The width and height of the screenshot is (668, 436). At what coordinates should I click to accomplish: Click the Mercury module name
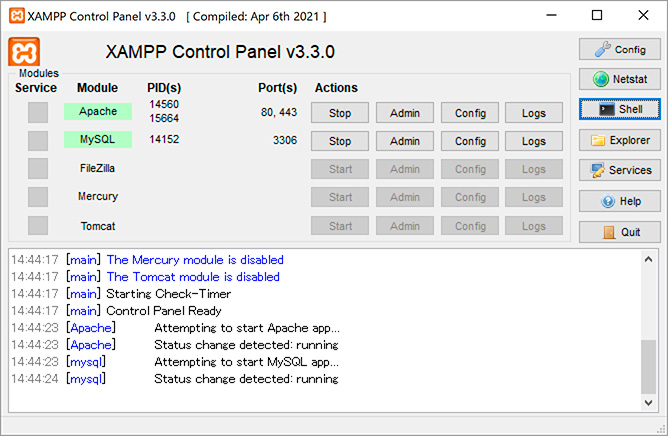click(98, 196)
